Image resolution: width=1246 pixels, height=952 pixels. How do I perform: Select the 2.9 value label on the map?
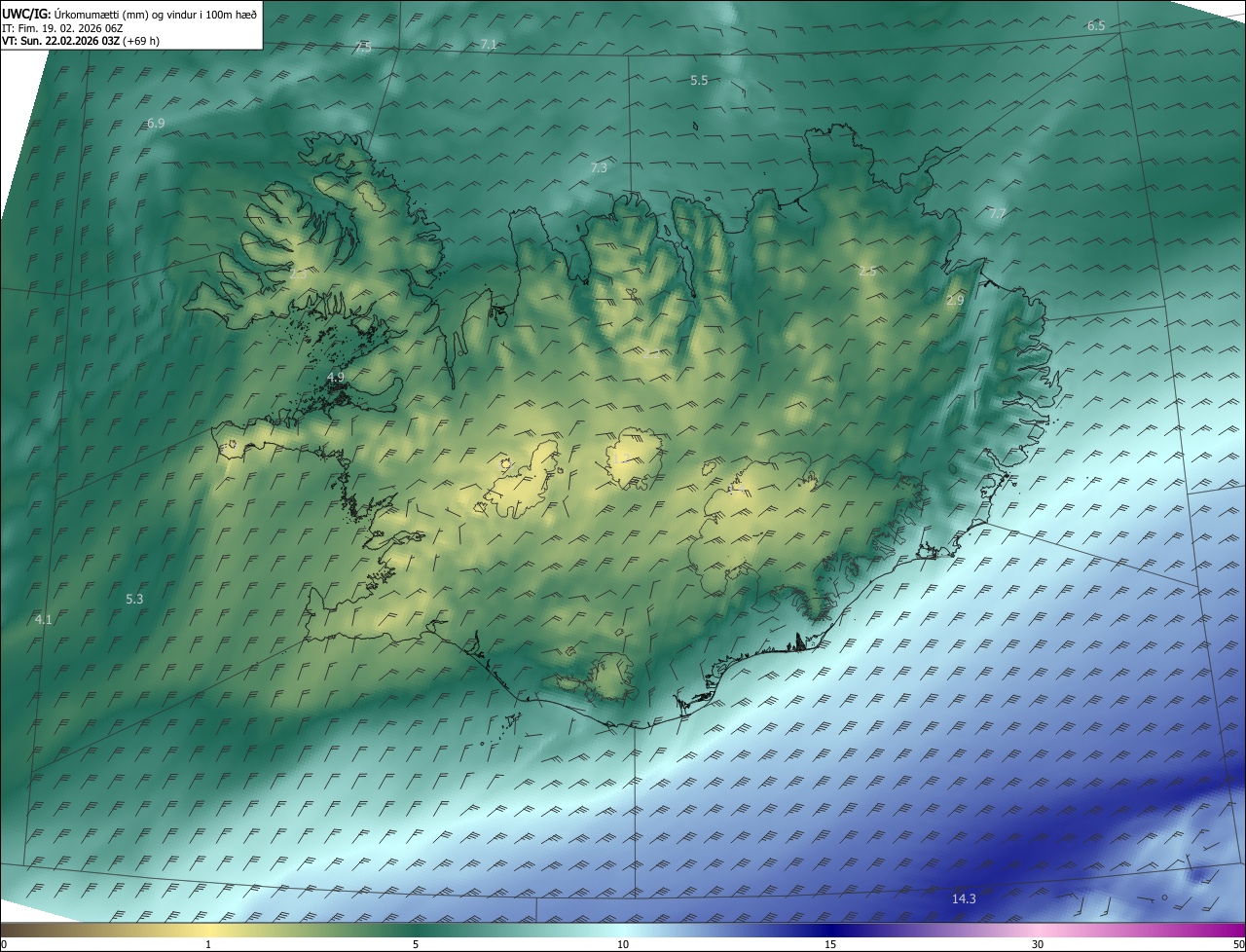[x=955, y=300]
